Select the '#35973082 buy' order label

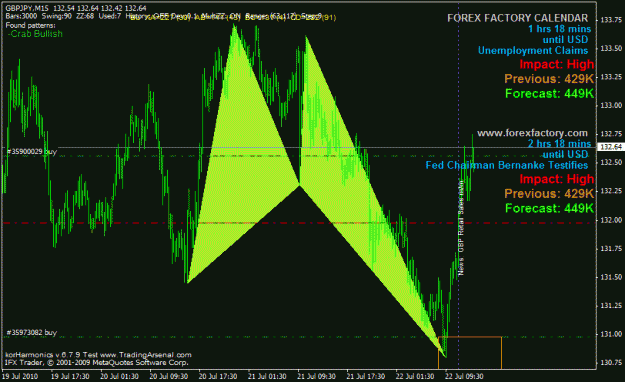tap(32, 333)
